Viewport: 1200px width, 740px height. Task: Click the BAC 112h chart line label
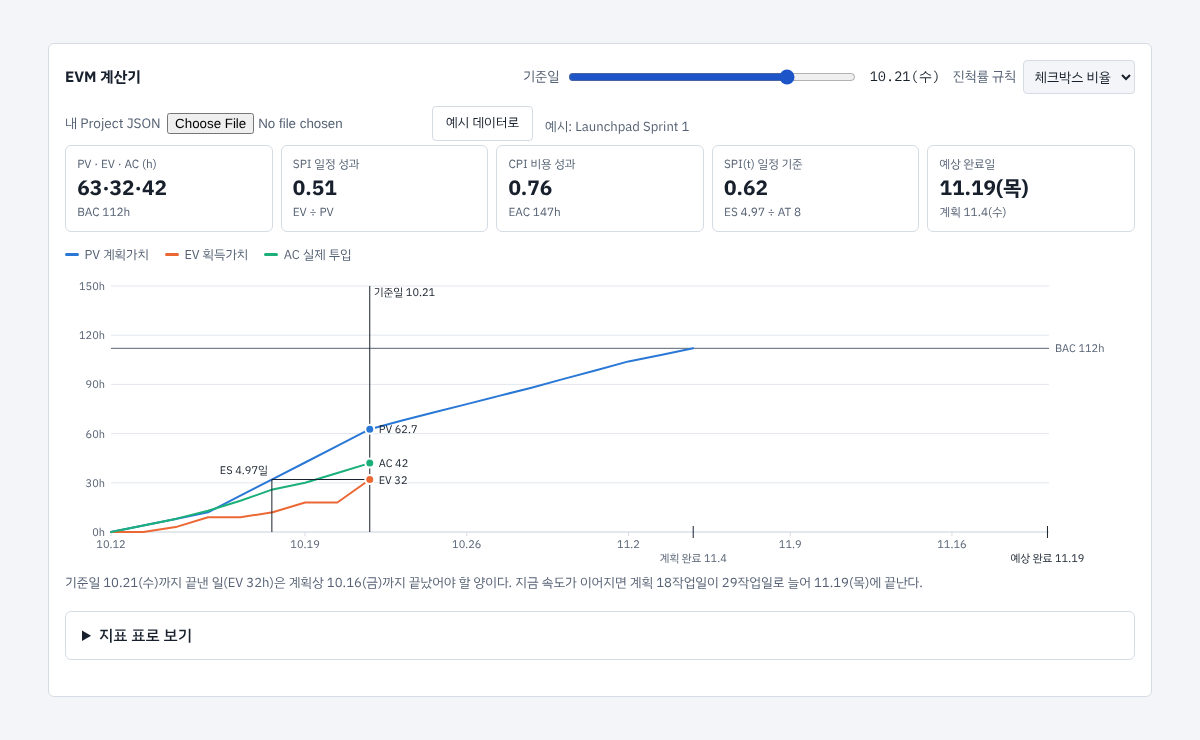(x=1080, y=348)
